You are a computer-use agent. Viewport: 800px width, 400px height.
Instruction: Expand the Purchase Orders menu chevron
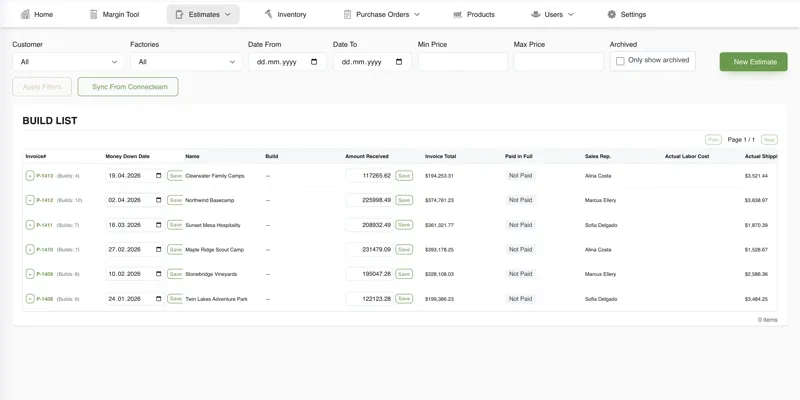[417, 14]
